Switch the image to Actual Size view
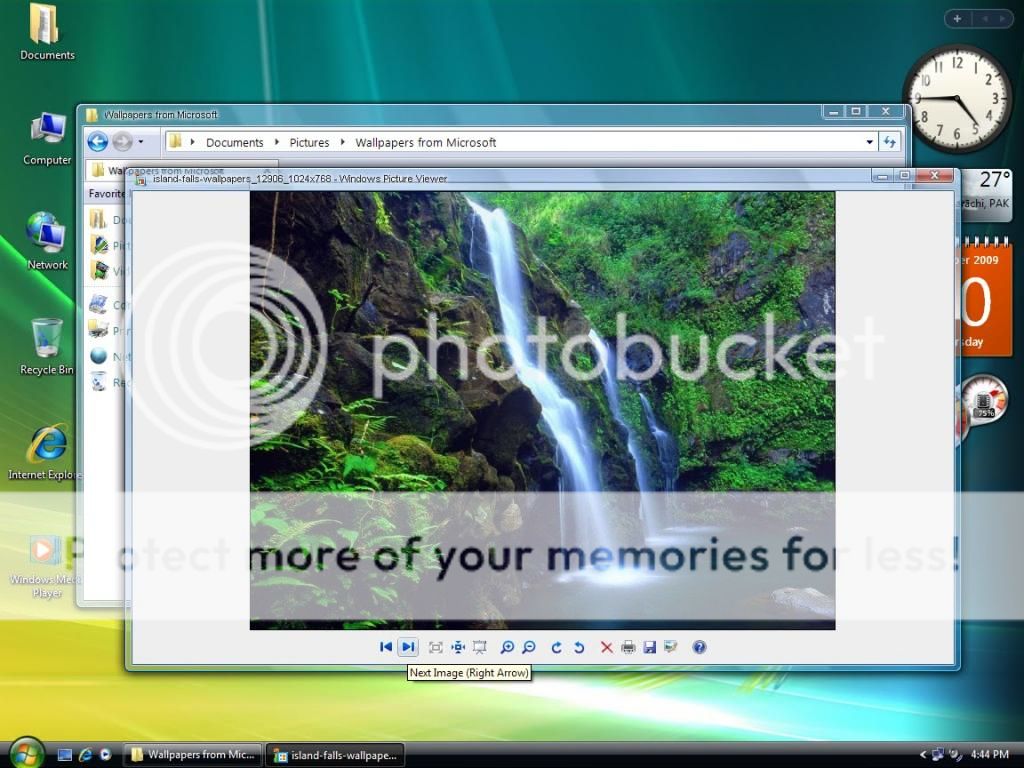The height and width of the screenshot is (768, 1024). (x=458, y=647)
